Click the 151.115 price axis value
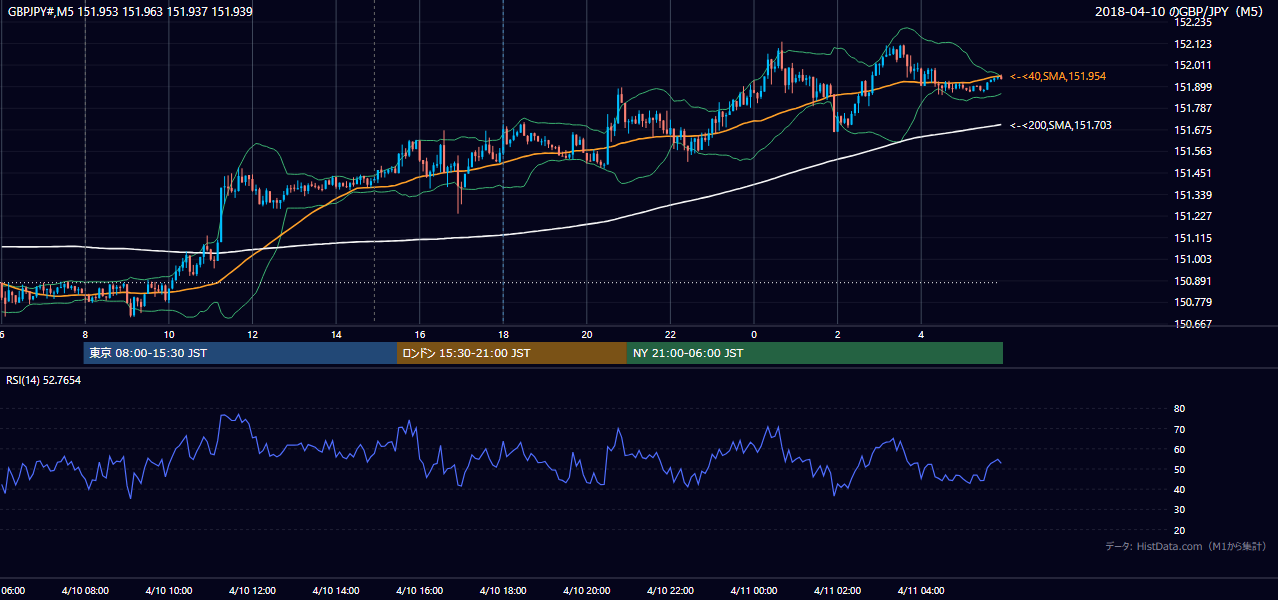Image resolution: width=1278 pixels, height=600 pixels. 1194,238
